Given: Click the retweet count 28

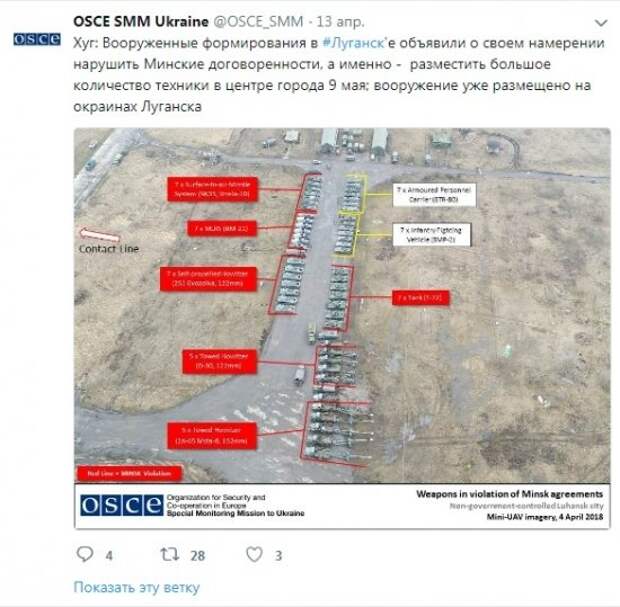Looking at the screenshot, I should [198, 556].
